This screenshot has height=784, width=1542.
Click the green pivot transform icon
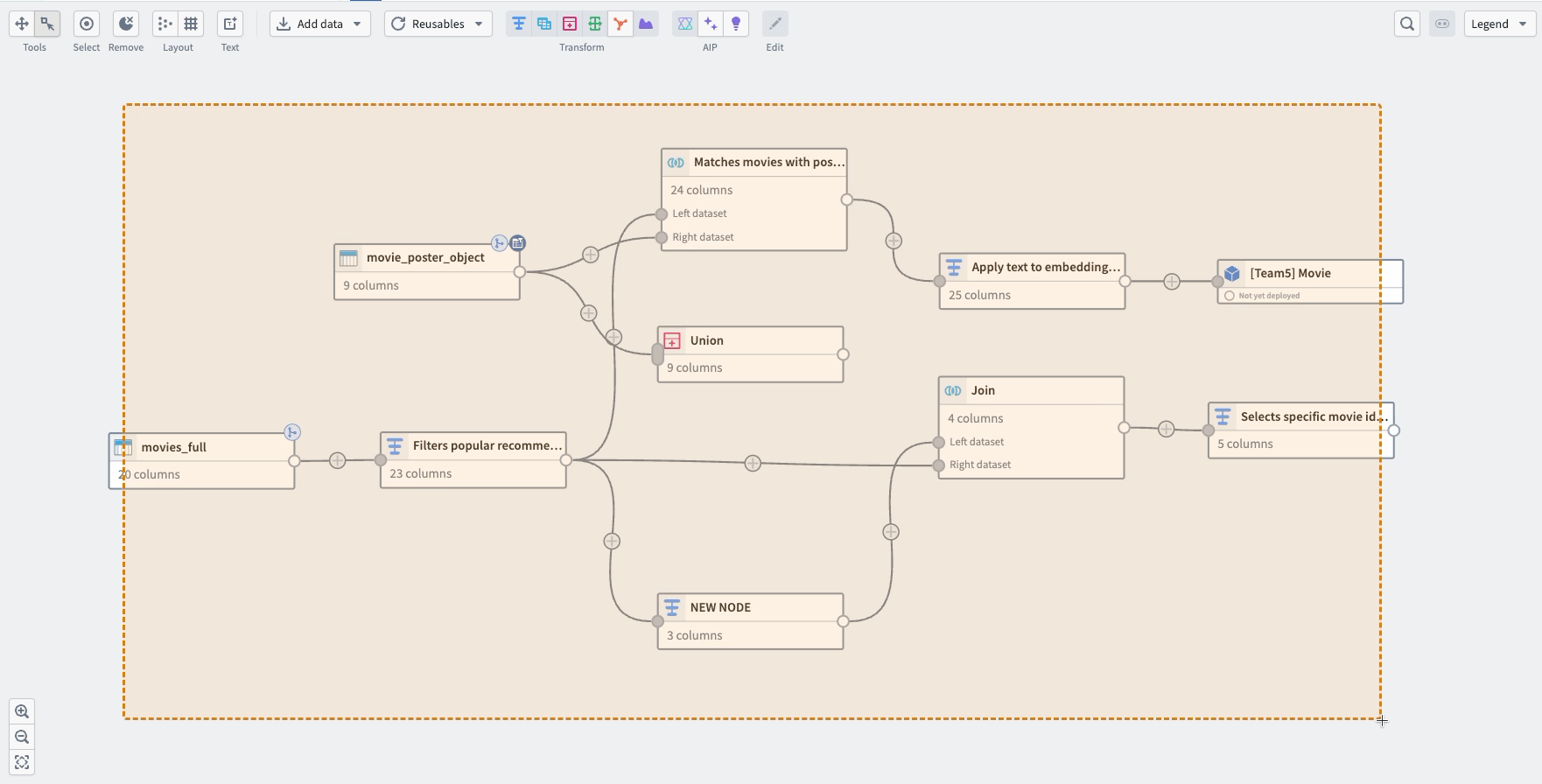(595, 24)
